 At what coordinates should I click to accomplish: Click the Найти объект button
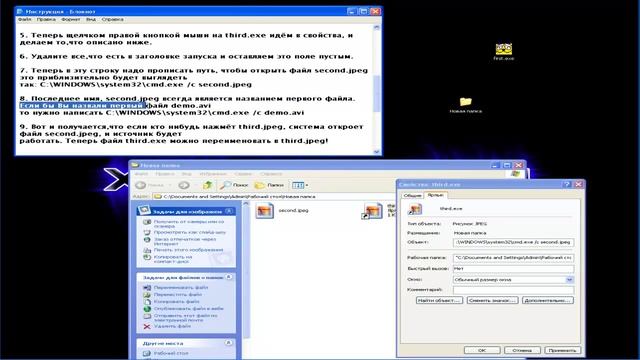coord(439,300)
